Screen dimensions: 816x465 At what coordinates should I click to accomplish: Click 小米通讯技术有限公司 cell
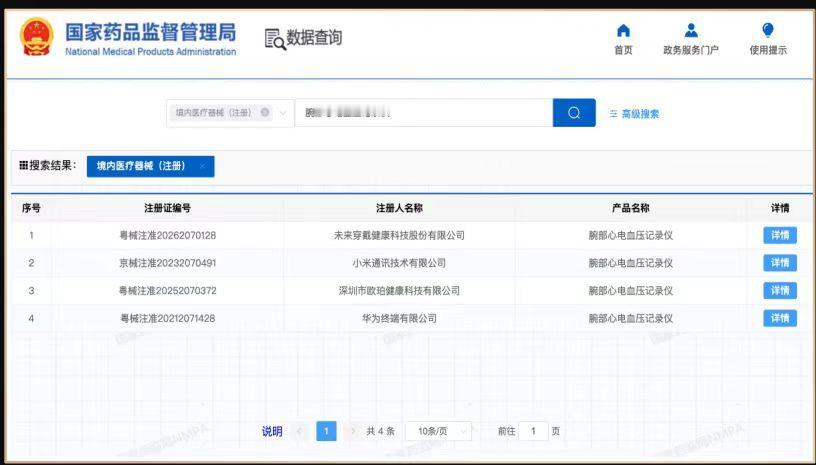click(399, 263)
